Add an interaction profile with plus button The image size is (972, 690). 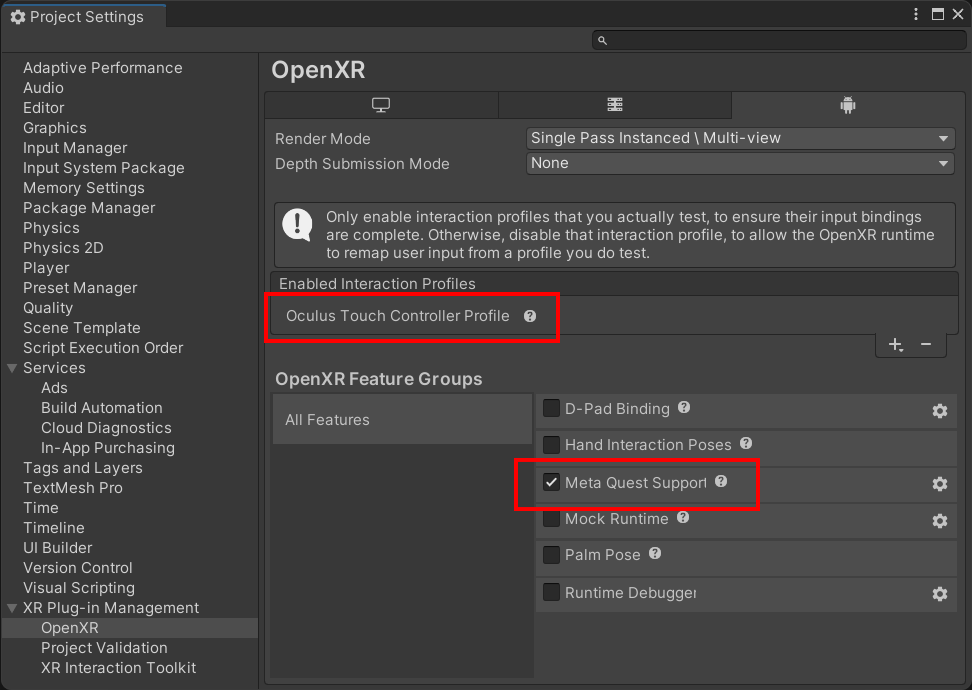pos(896,345)
